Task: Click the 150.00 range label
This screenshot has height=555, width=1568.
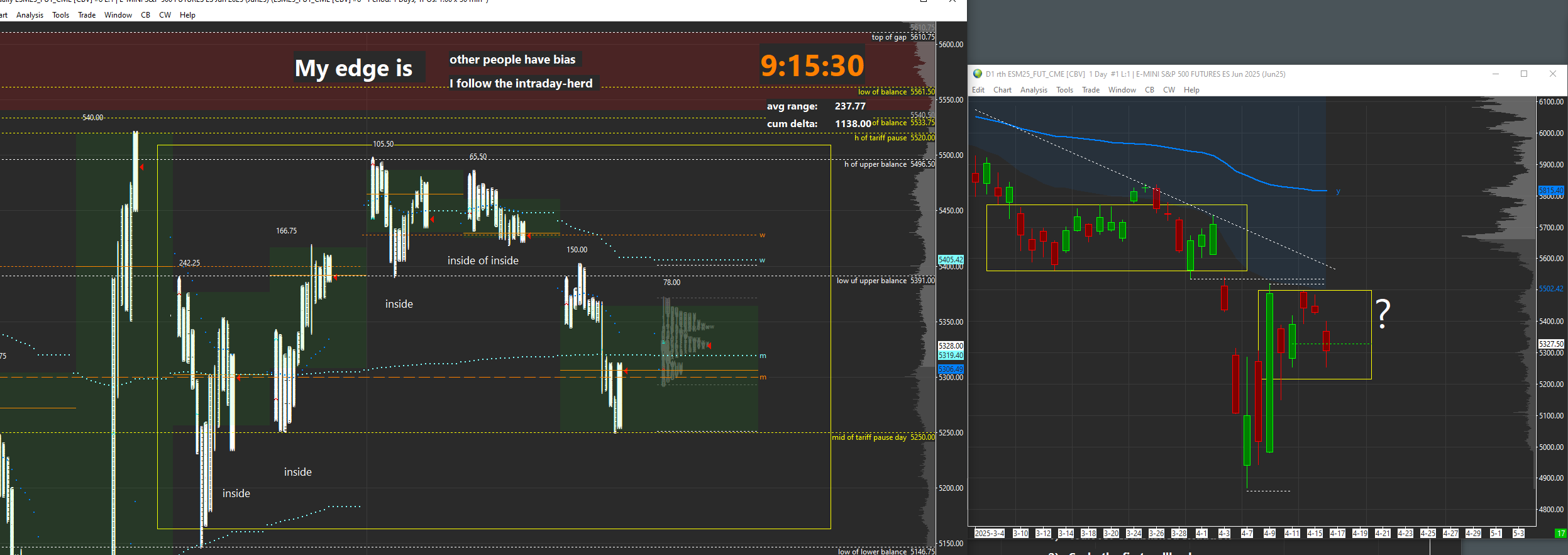Action: [577, 250]
